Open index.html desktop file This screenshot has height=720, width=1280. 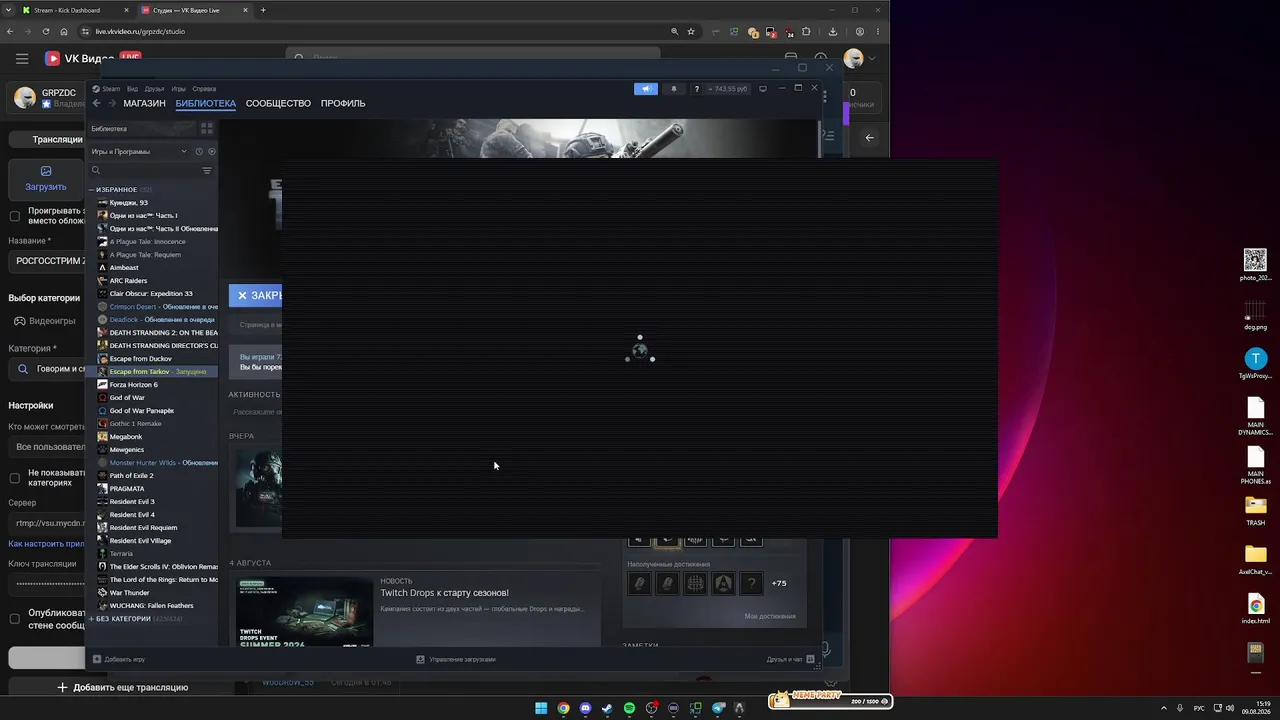point(1255,609)
